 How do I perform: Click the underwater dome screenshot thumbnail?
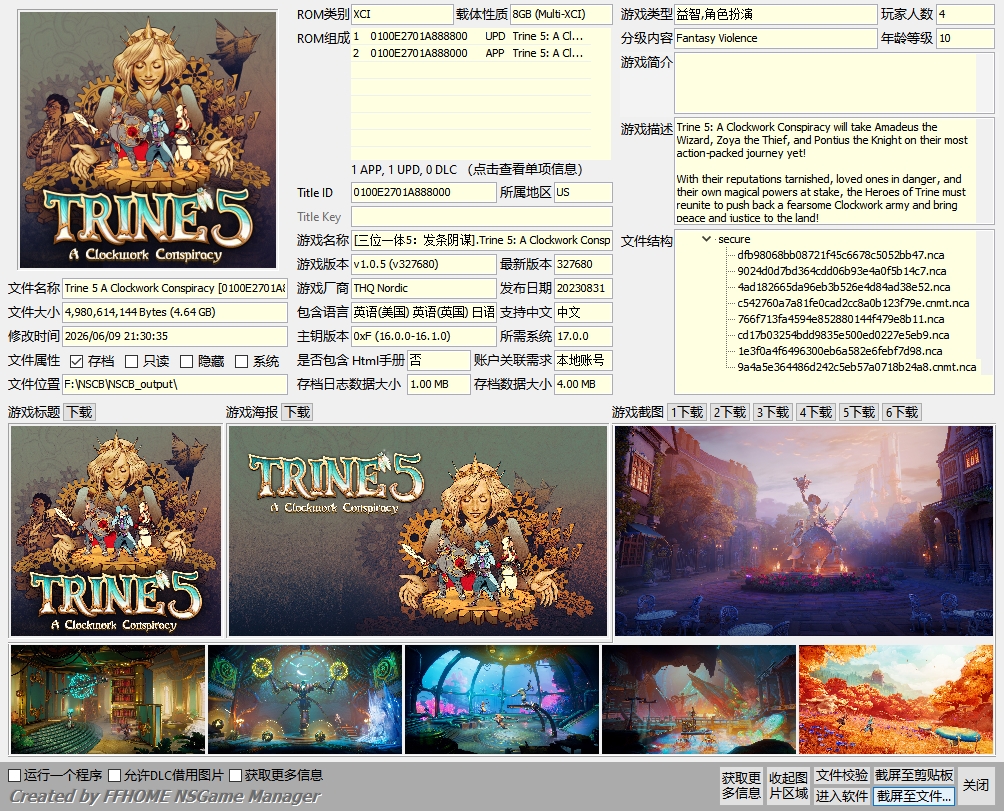point(502,699)
